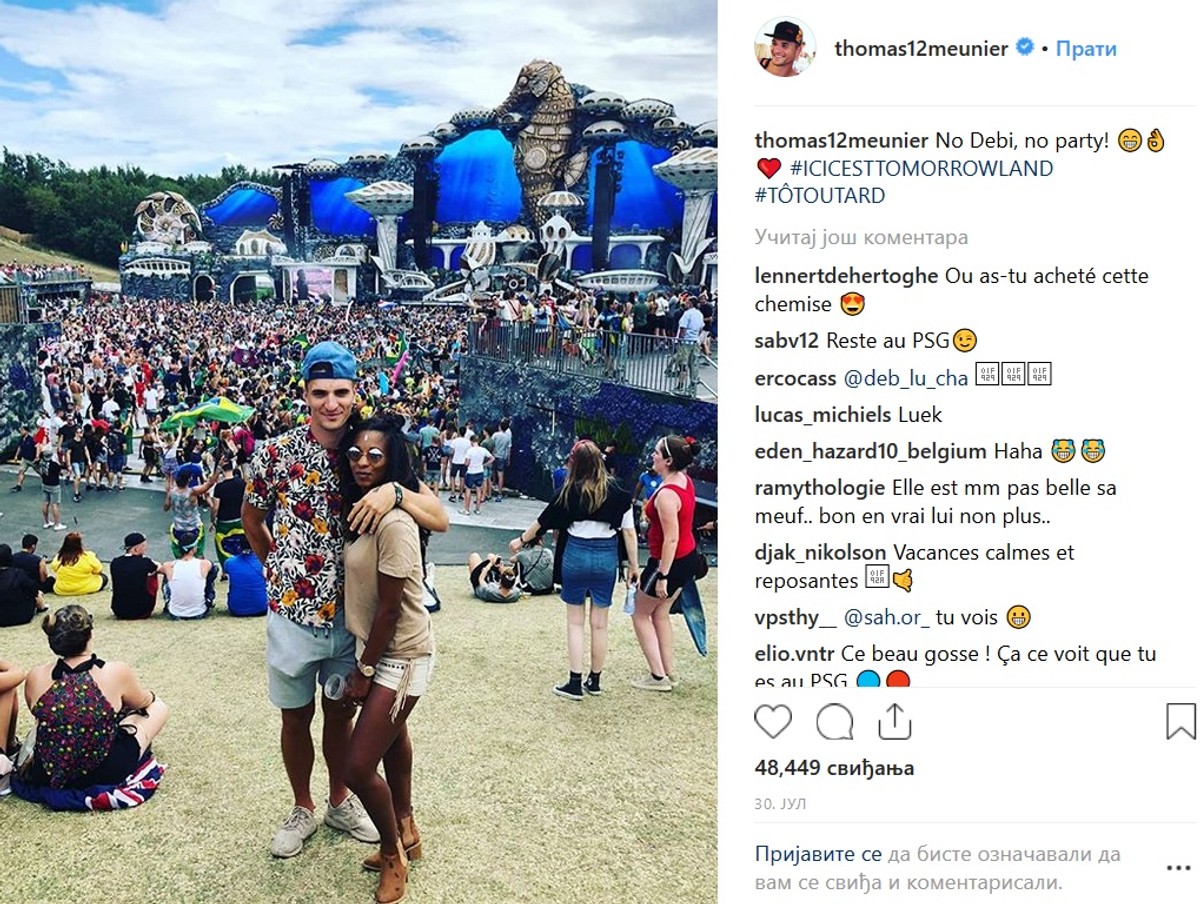Click the 30. ЈУЛ post date
Viewport: 1200px width, 904px height.
tap(780, 805)
